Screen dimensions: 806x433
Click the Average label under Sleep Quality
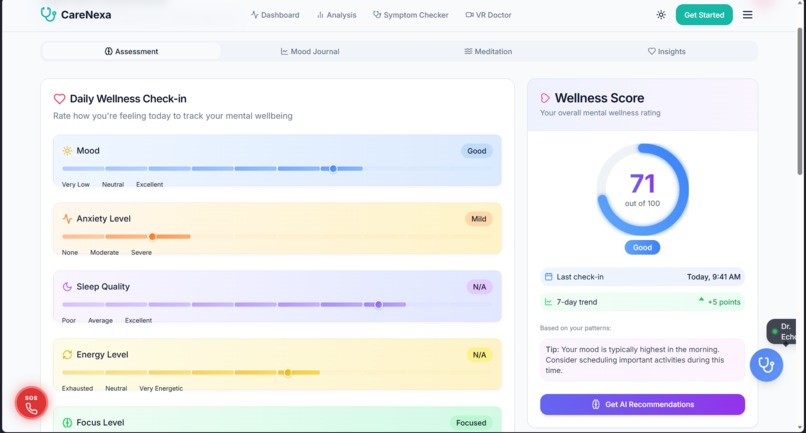click(x=100, y=320)
